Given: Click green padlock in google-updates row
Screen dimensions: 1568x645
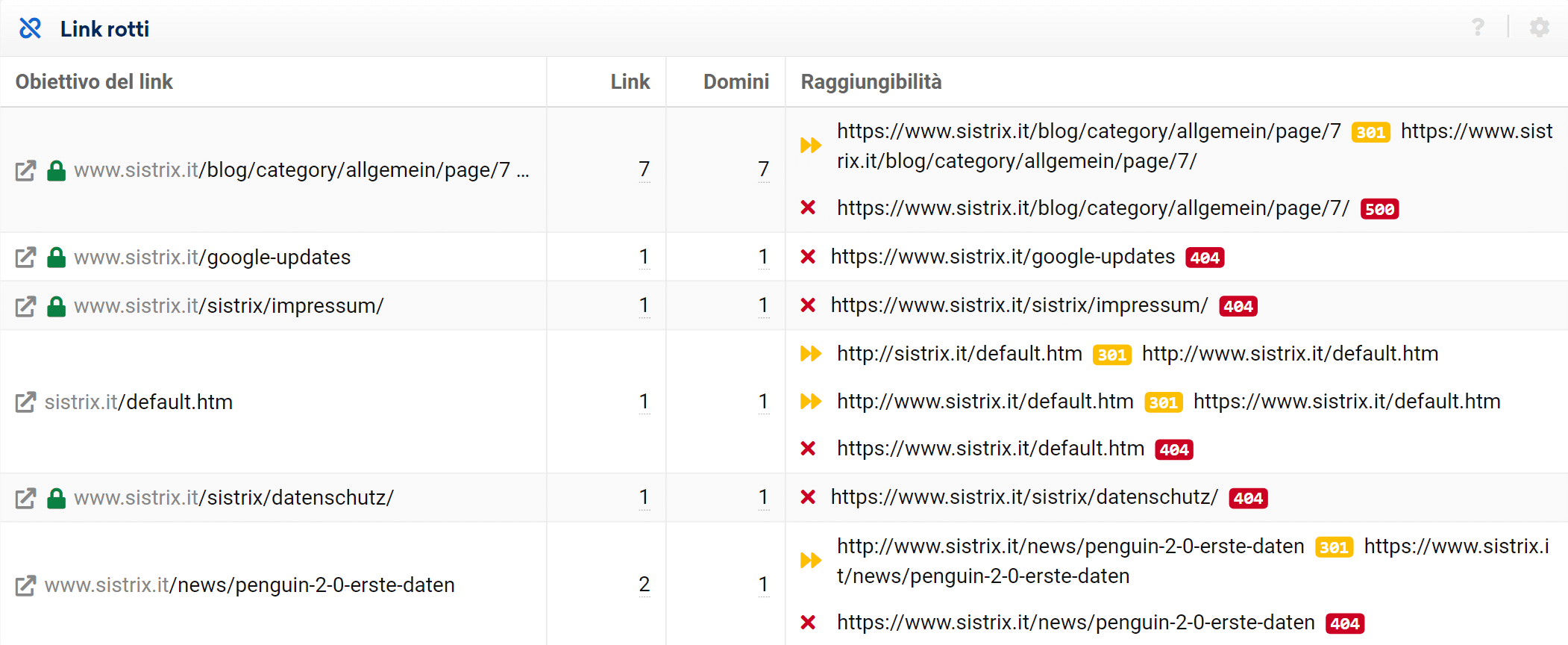Looking at the screenshot, I should pos(57,258).
